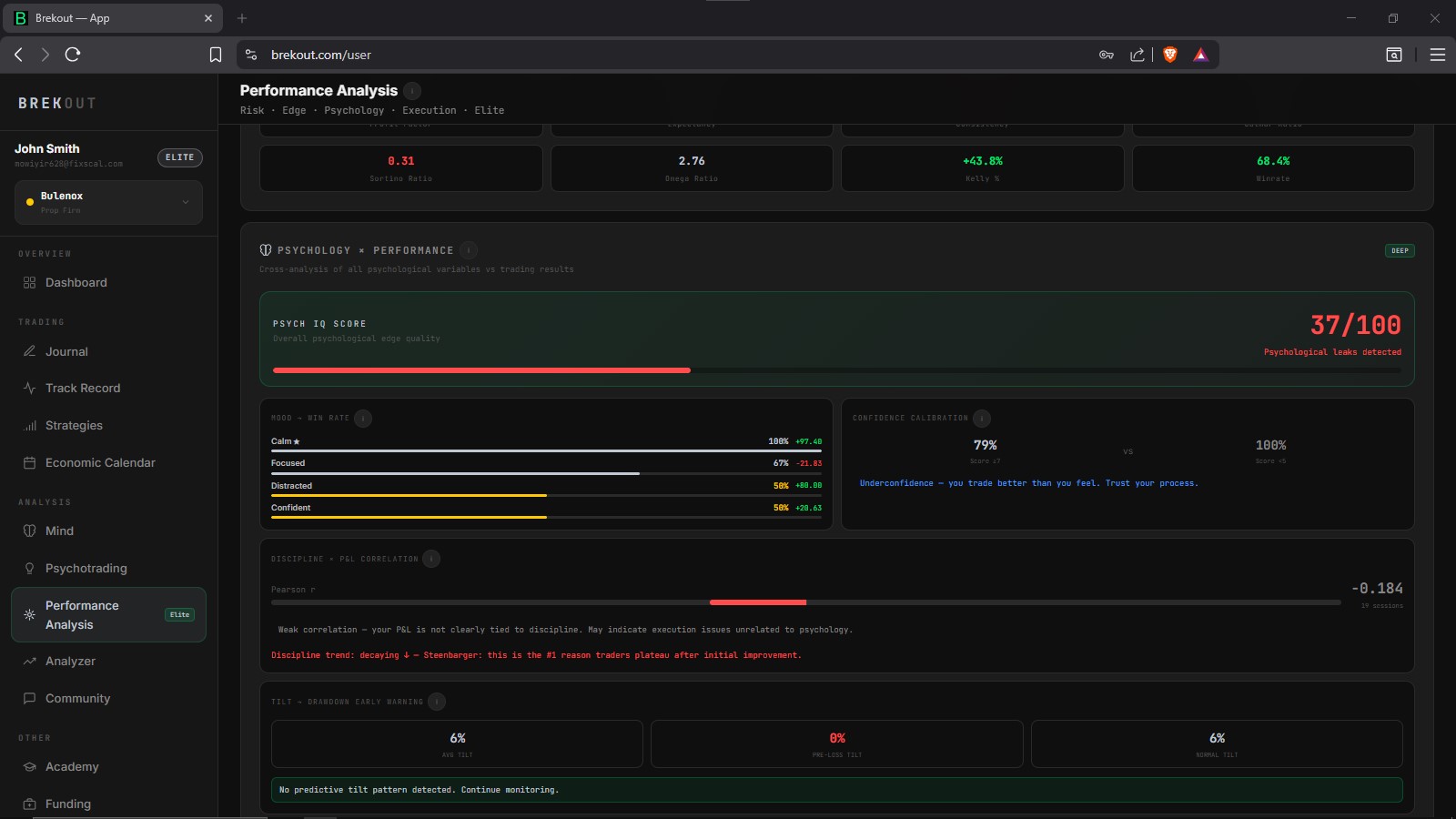This screenshot has height=819, width=1456.
Task: Click info icon next to Psychology × Performance
Action: [x=469, y=250]
